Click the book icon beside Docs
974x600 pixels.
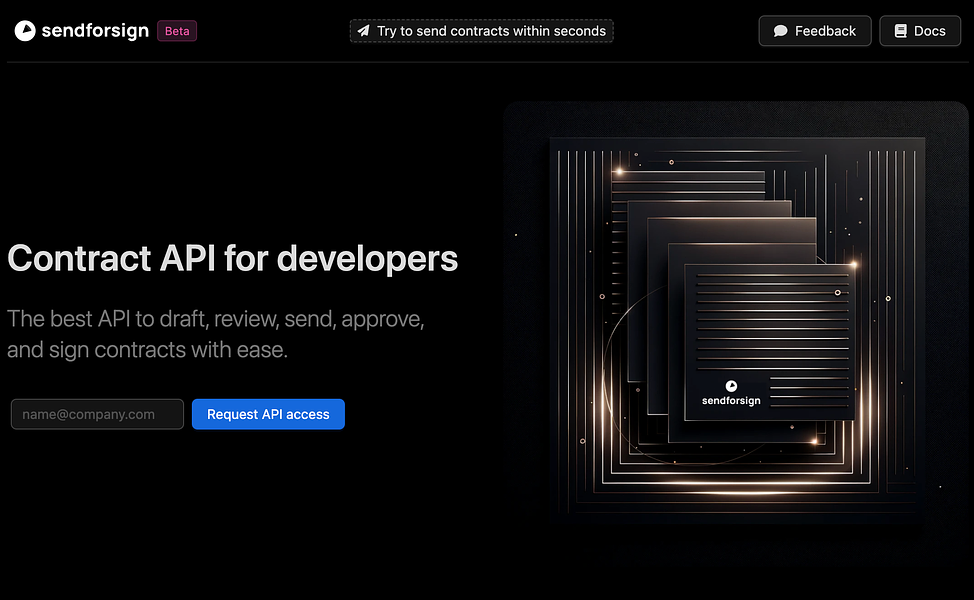click(900, 31)
